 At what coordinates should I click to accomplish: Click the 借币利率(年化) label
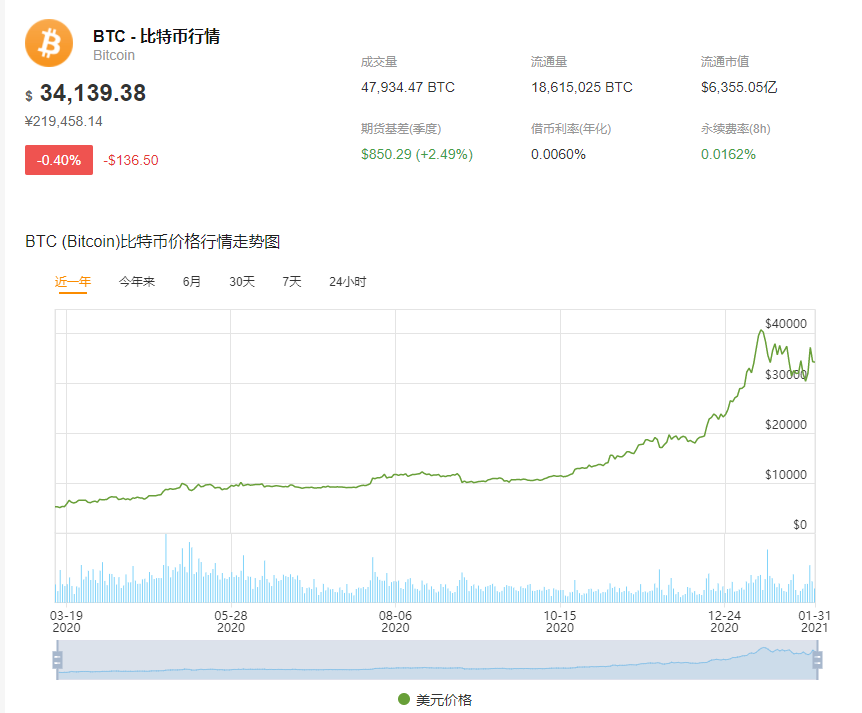coord(571,129)
